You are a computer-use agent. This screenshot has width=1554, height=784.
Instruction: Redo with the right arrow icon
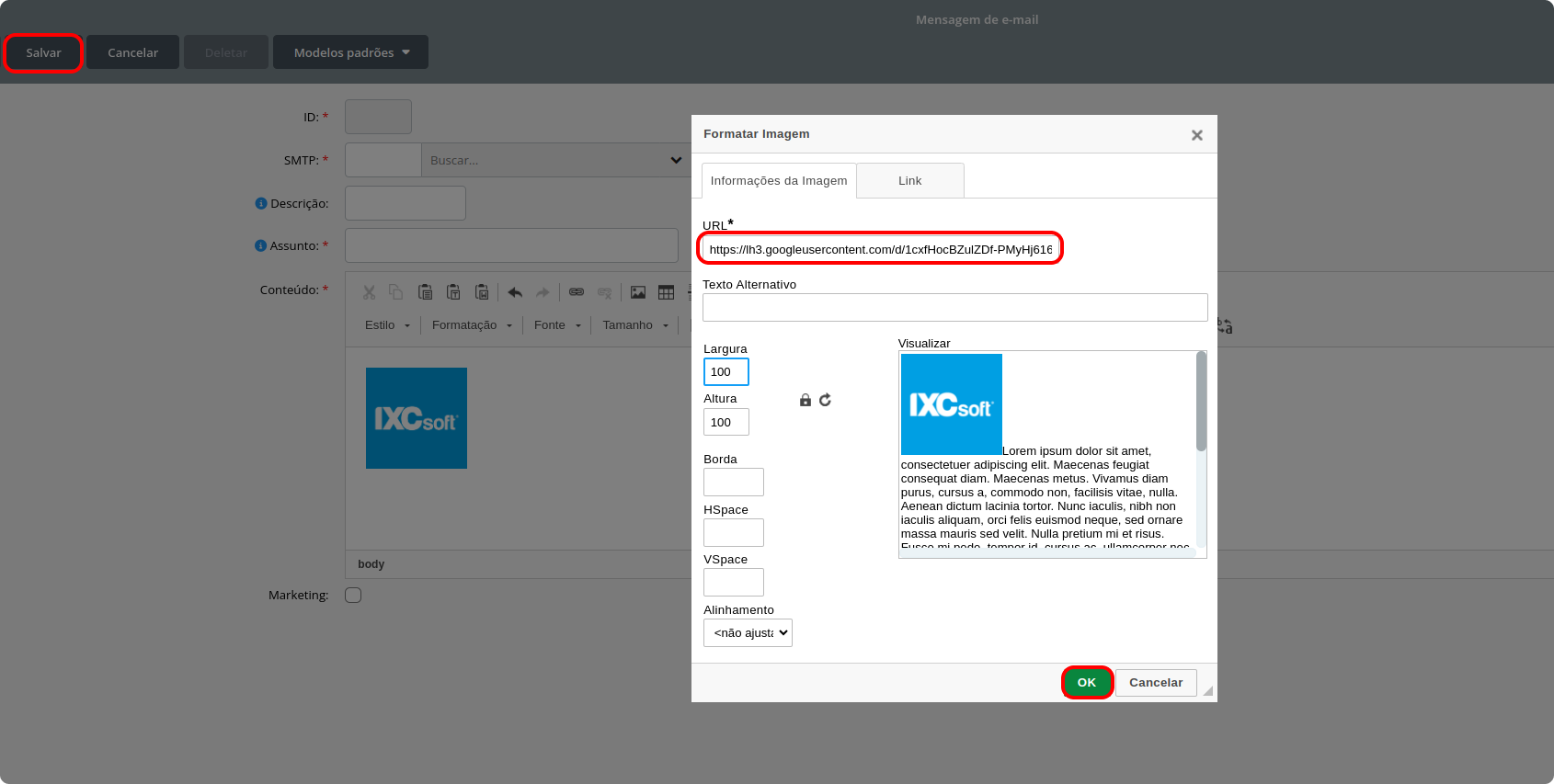coord(543,292)
